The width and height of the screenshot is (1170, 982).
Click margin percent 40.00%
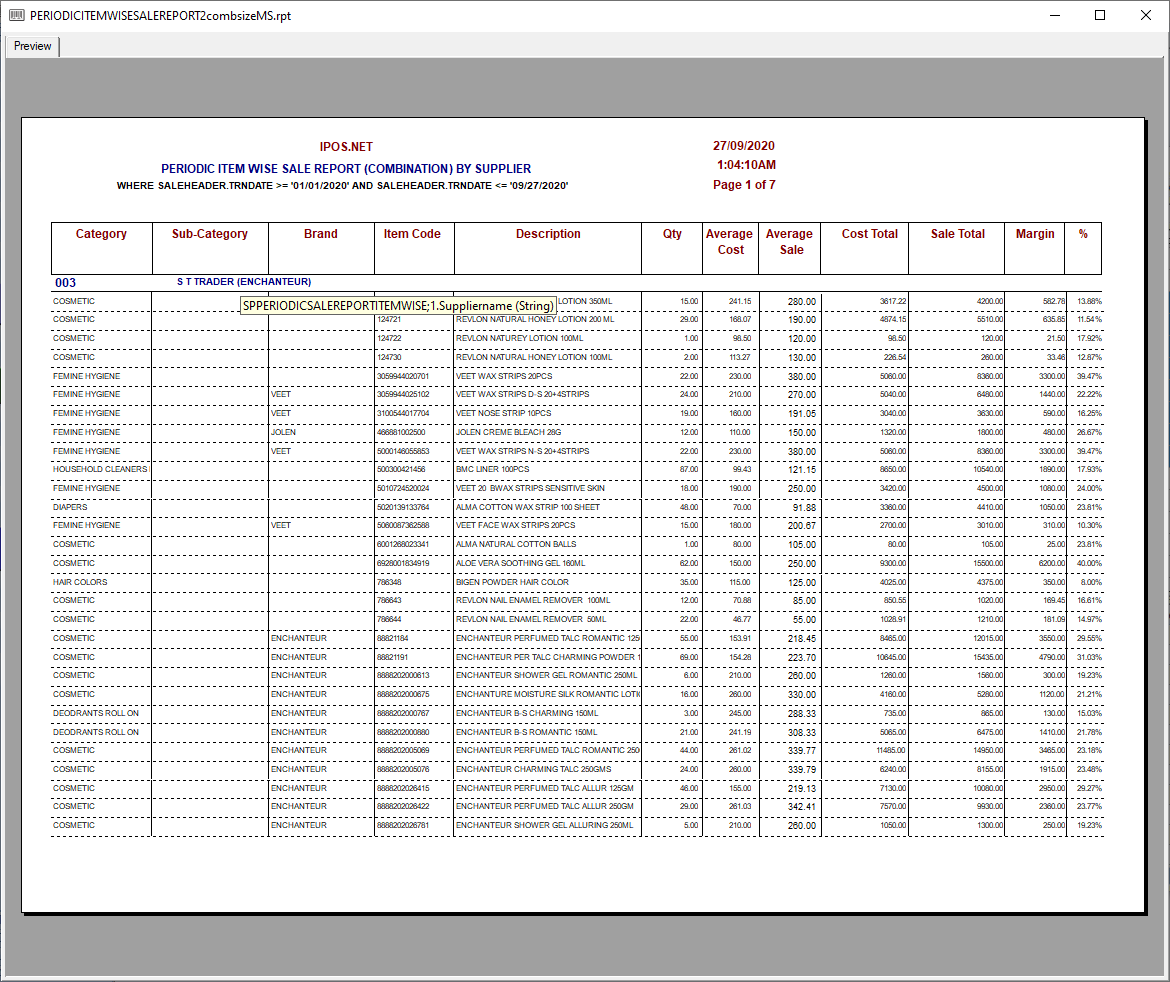coord(1089,563)
